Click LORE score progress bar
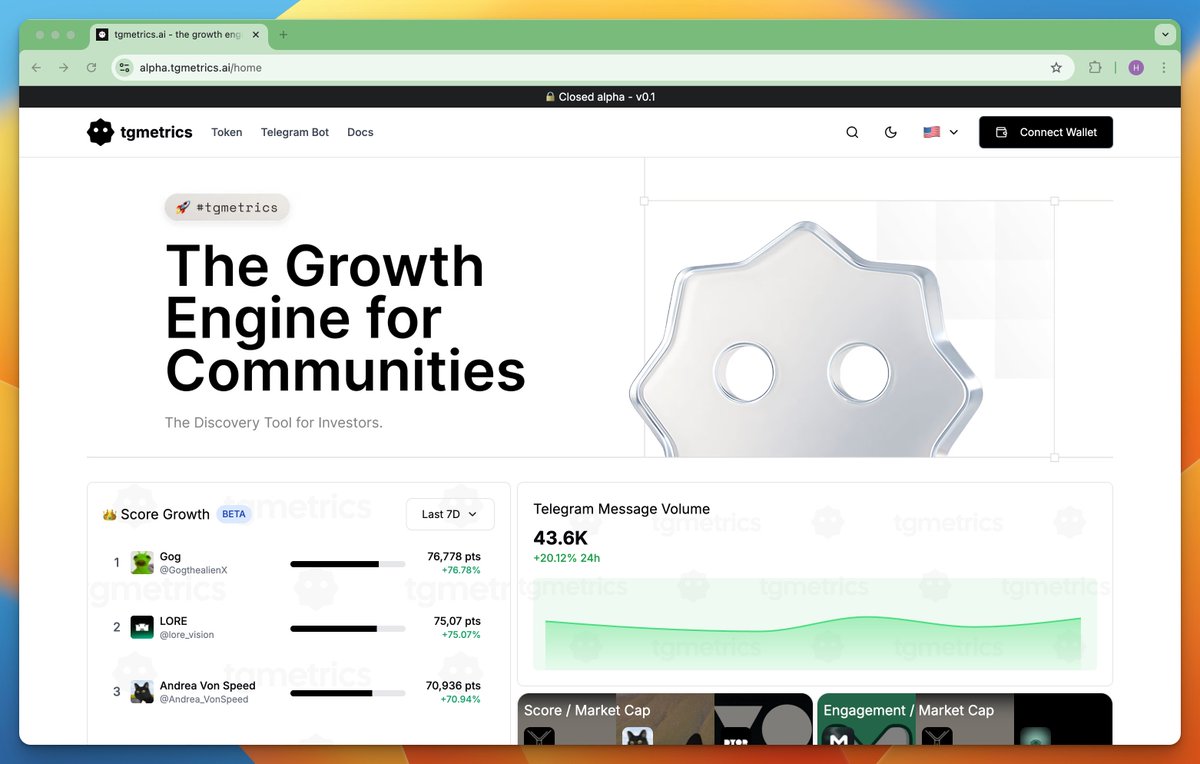Image resolution: width=1200 pixels, height=764 pixels. (x=348, y=628)
